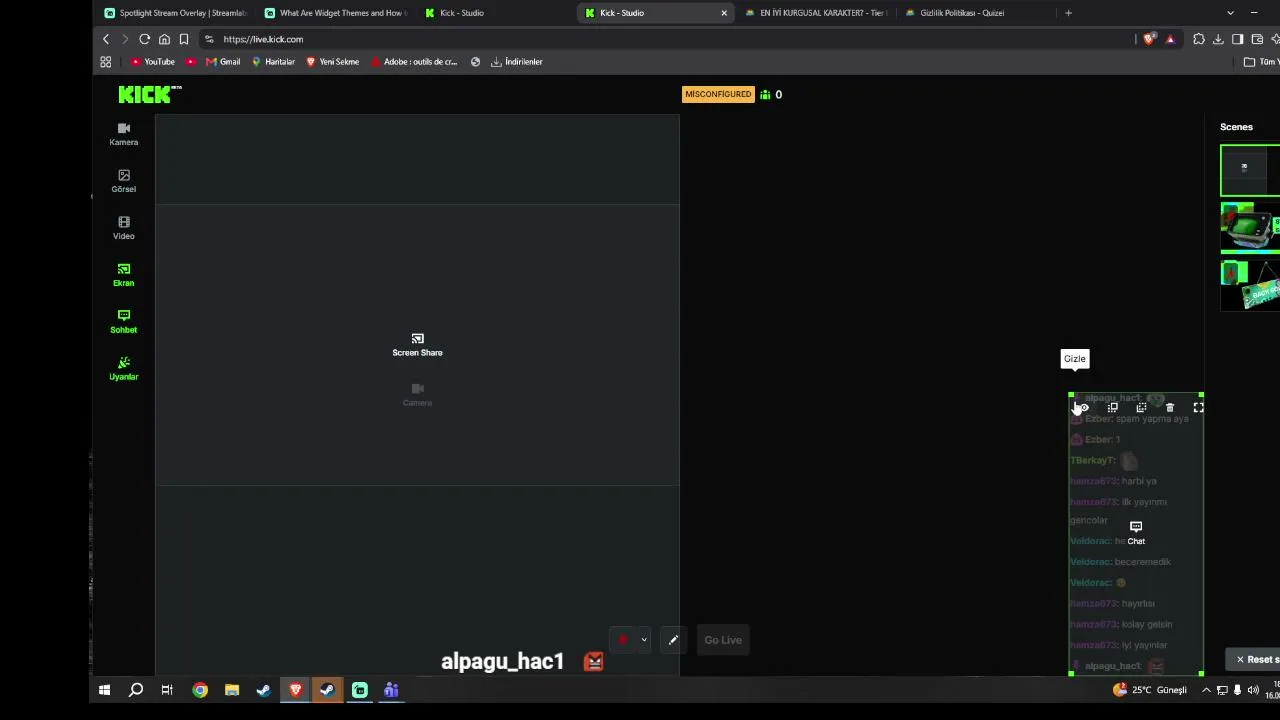Open browser downloads icon in toolbar
Image resolution: width=1280 pixels, height=720 pixels.
point(1218,39)
